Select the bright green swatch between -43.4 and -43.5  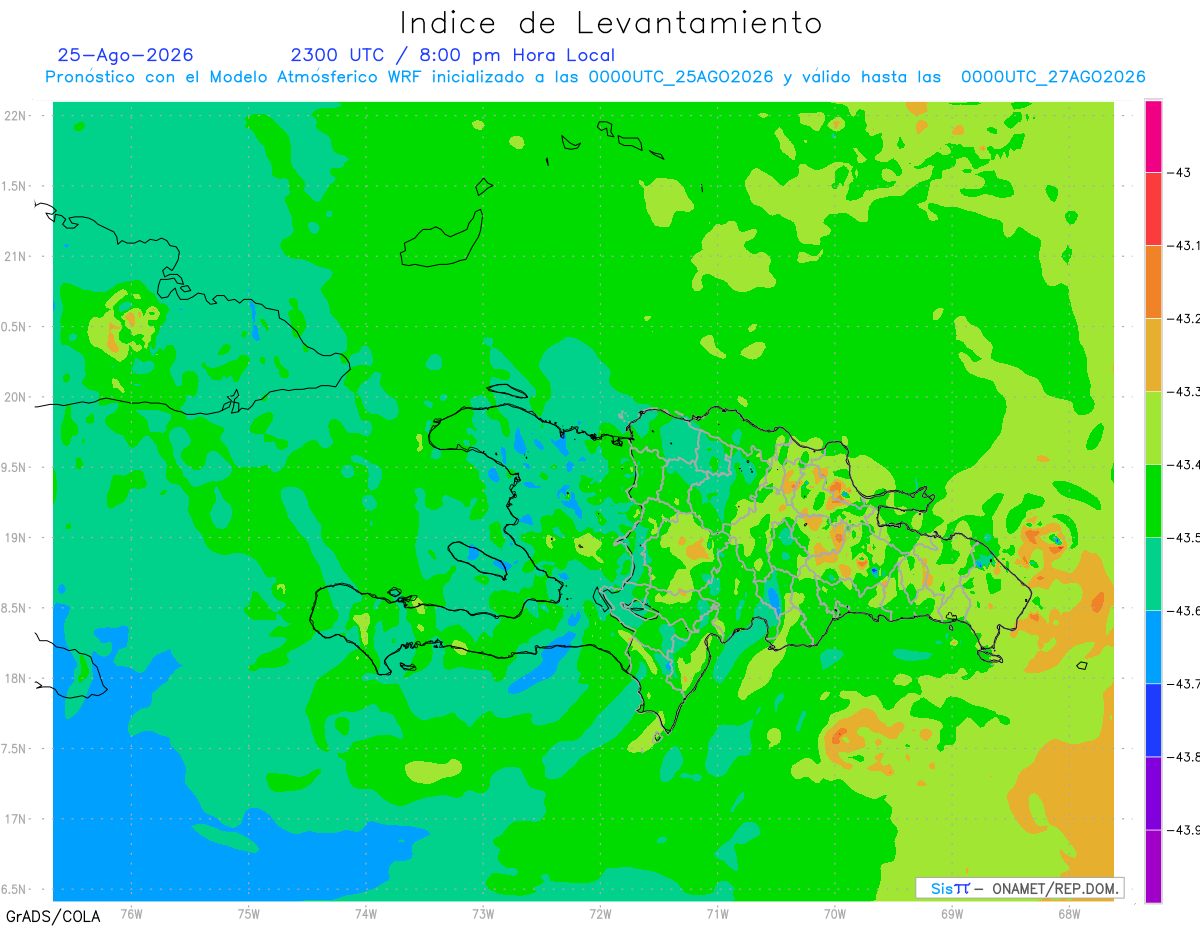click(x=1153, y=501)
